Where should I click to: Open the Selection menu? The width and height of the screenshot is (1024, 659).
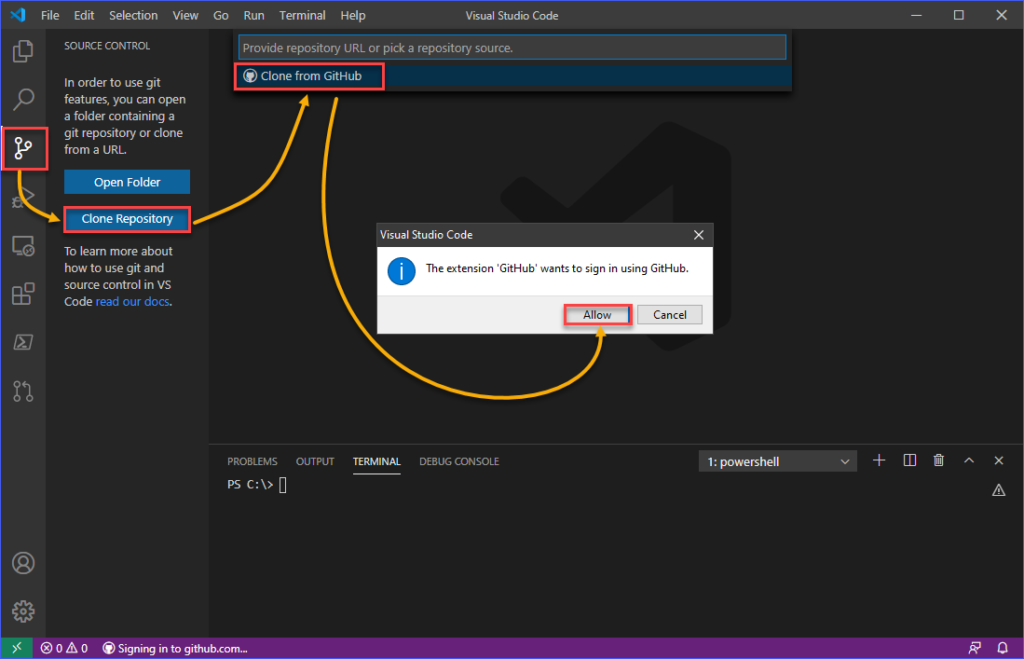133,15
